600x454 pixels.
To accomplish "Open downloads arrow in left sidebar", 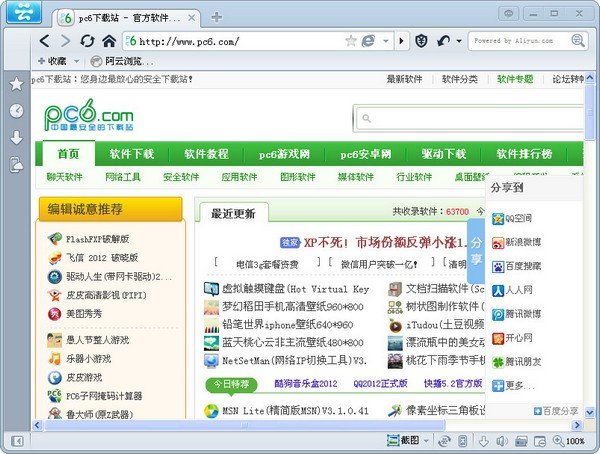I will click(16, 138).
